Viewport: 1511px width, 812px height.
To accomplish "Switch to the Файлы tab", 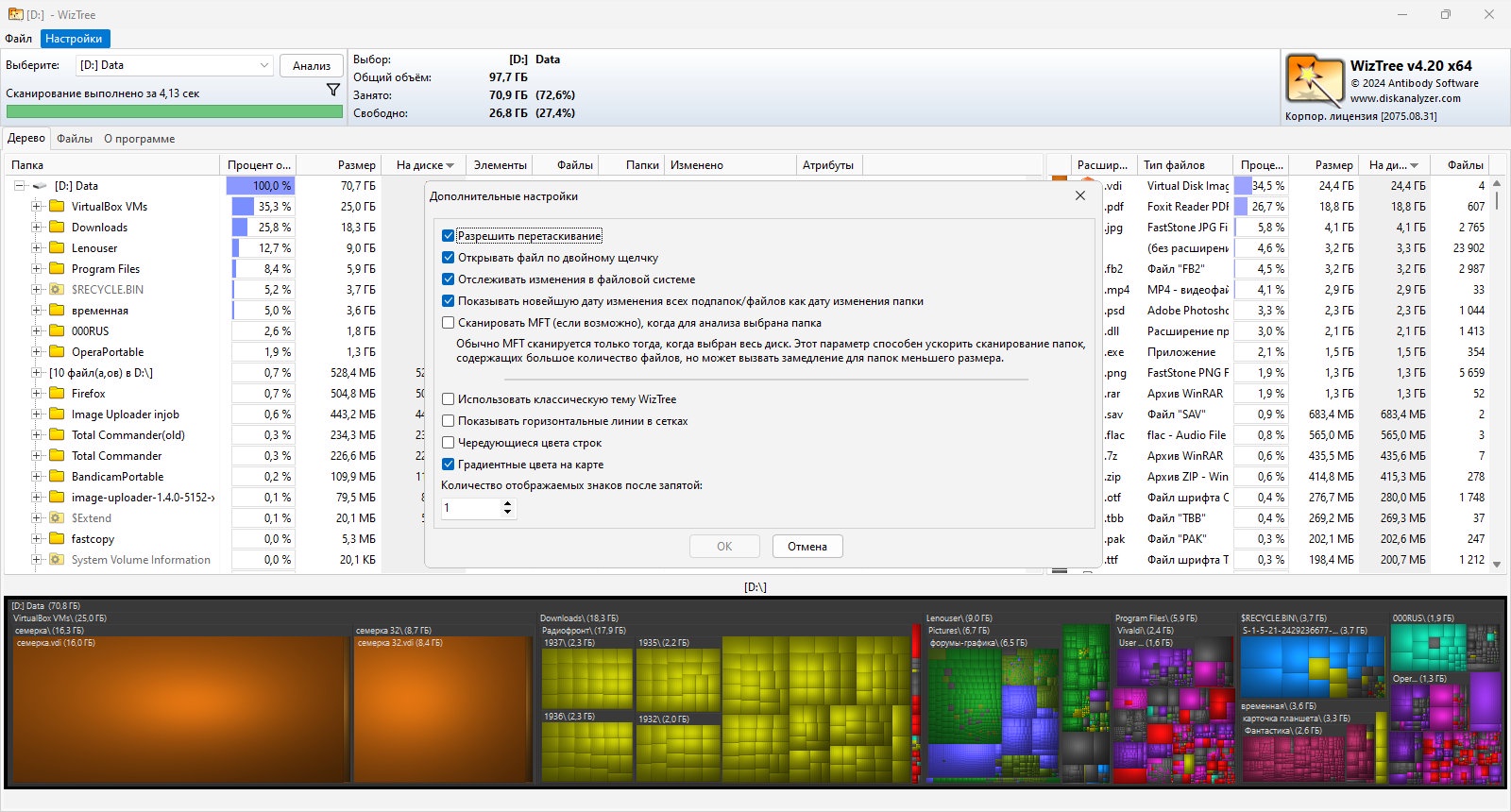I will pos(75,139).
